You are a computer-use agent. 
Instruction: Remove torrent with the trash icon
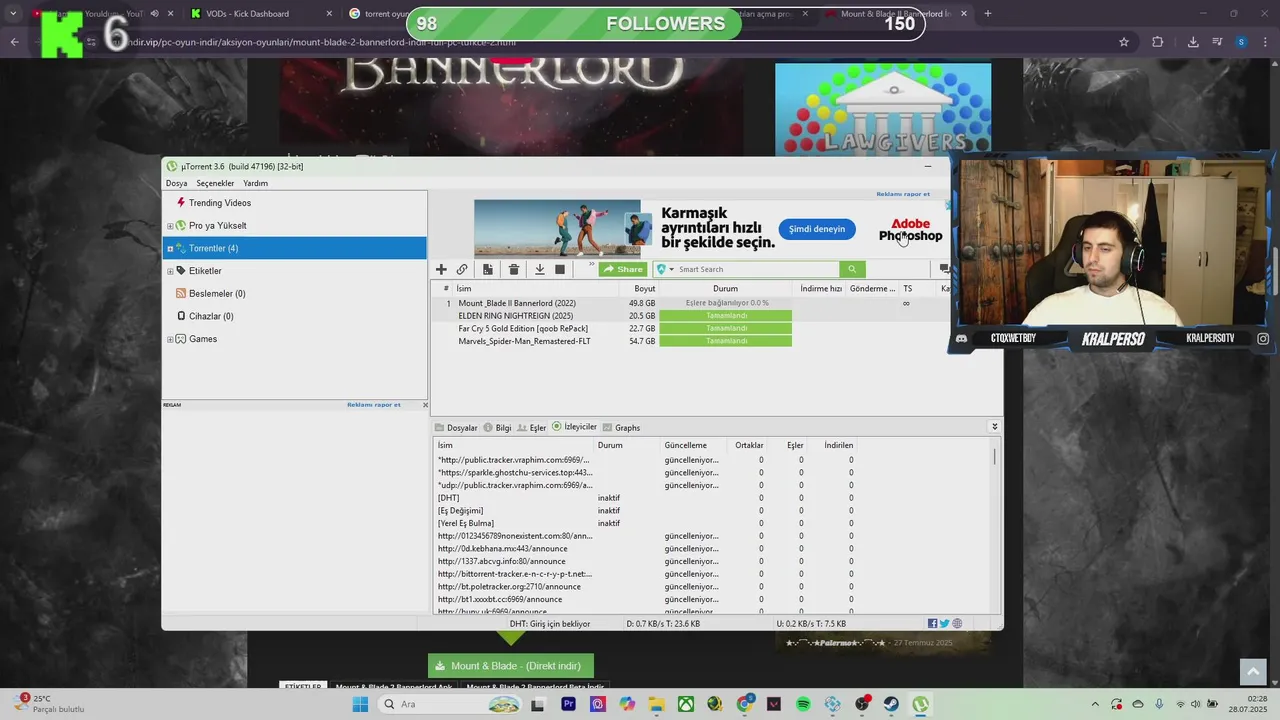point(513,269)
